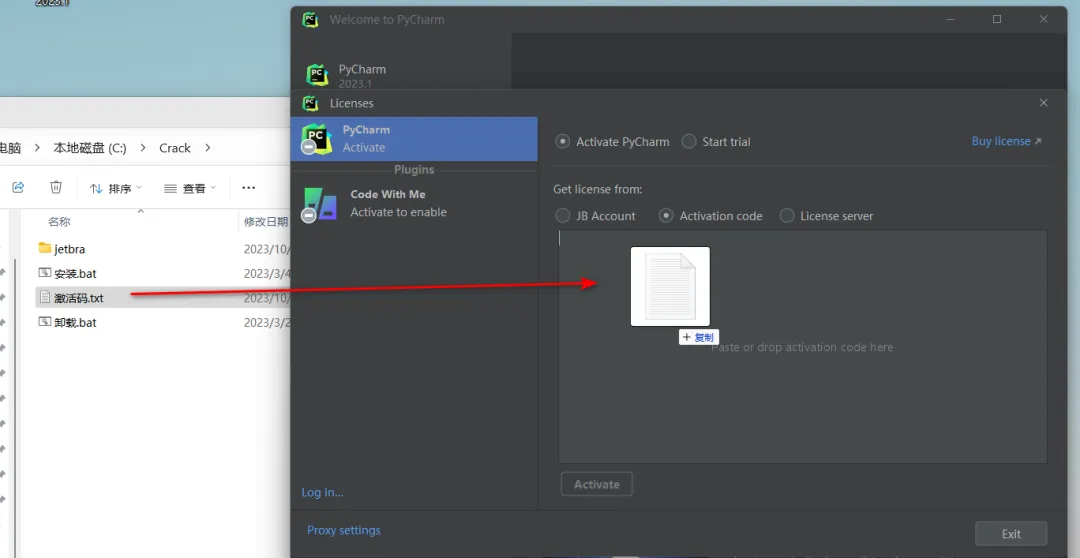Sort by the 修改日期 column header
Image resolution: width=1080 pixels, height=558 pixels.
coord(266,221)
